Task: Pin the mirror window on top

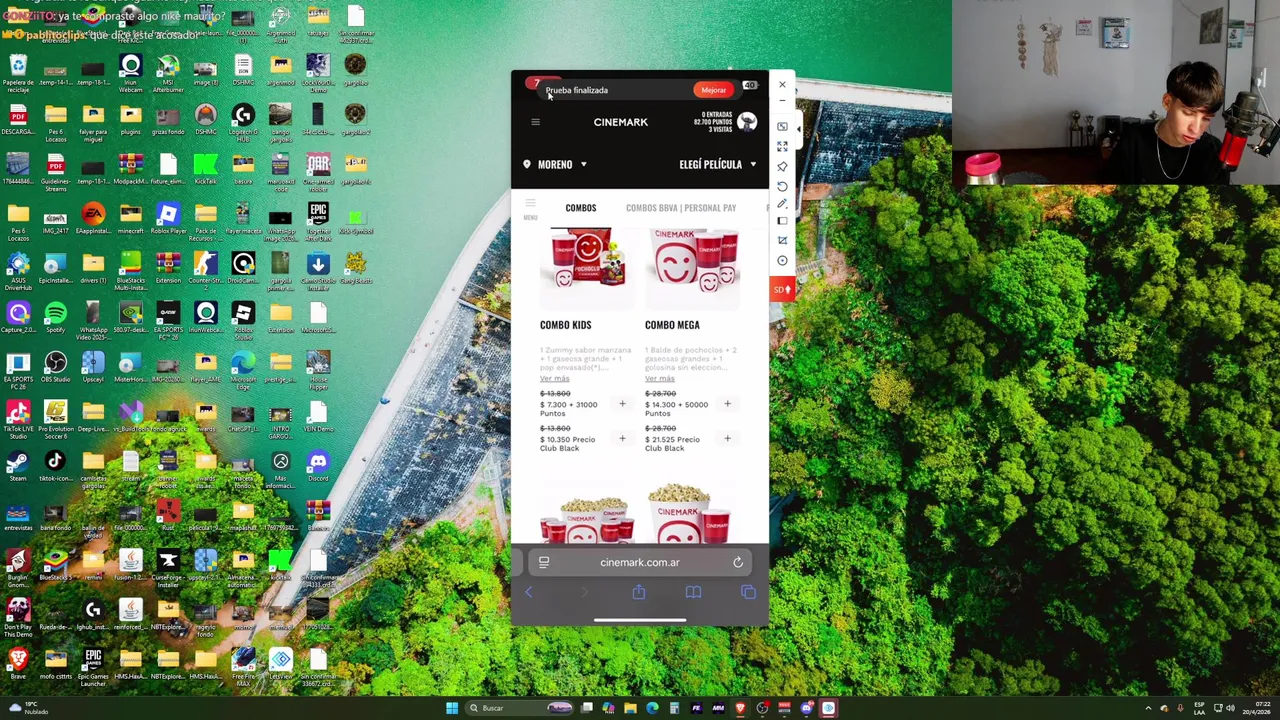Action: tap(782, 166)
